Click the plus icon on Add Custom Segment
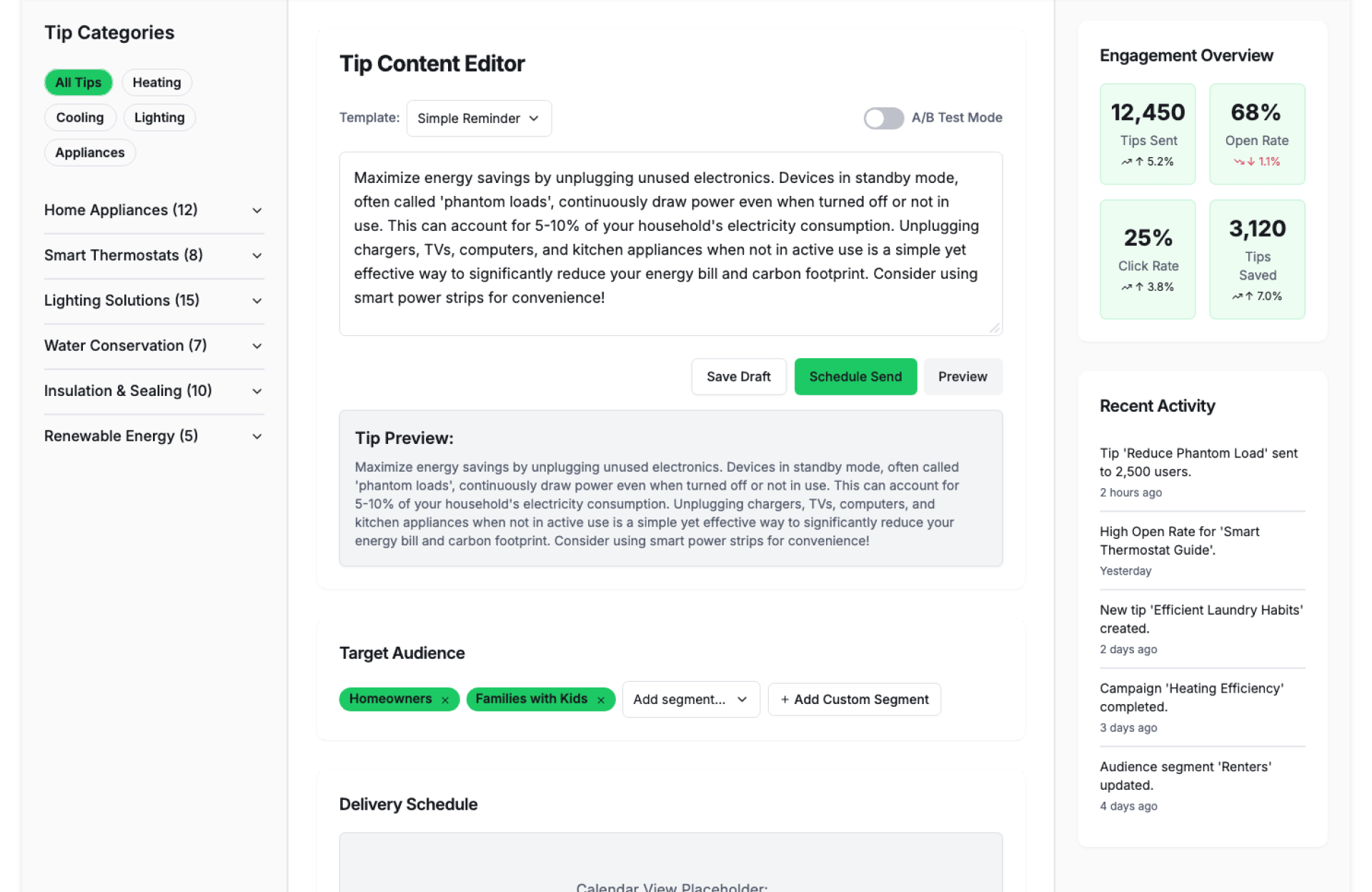The width and height of the screenshot is (1372, 892). tap(785, 700)
